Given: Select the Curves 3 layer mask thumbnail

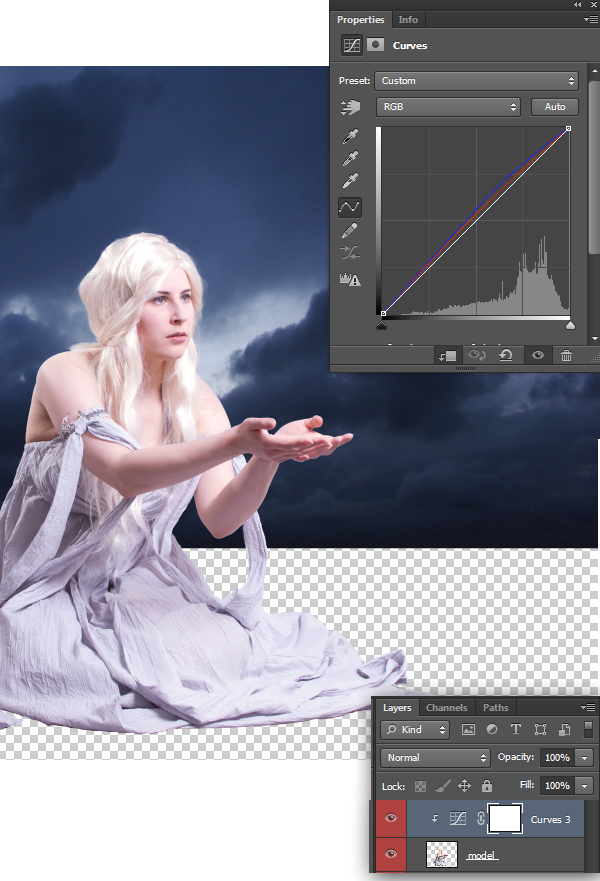Looking at the screenshot, I should coord(506,819).
